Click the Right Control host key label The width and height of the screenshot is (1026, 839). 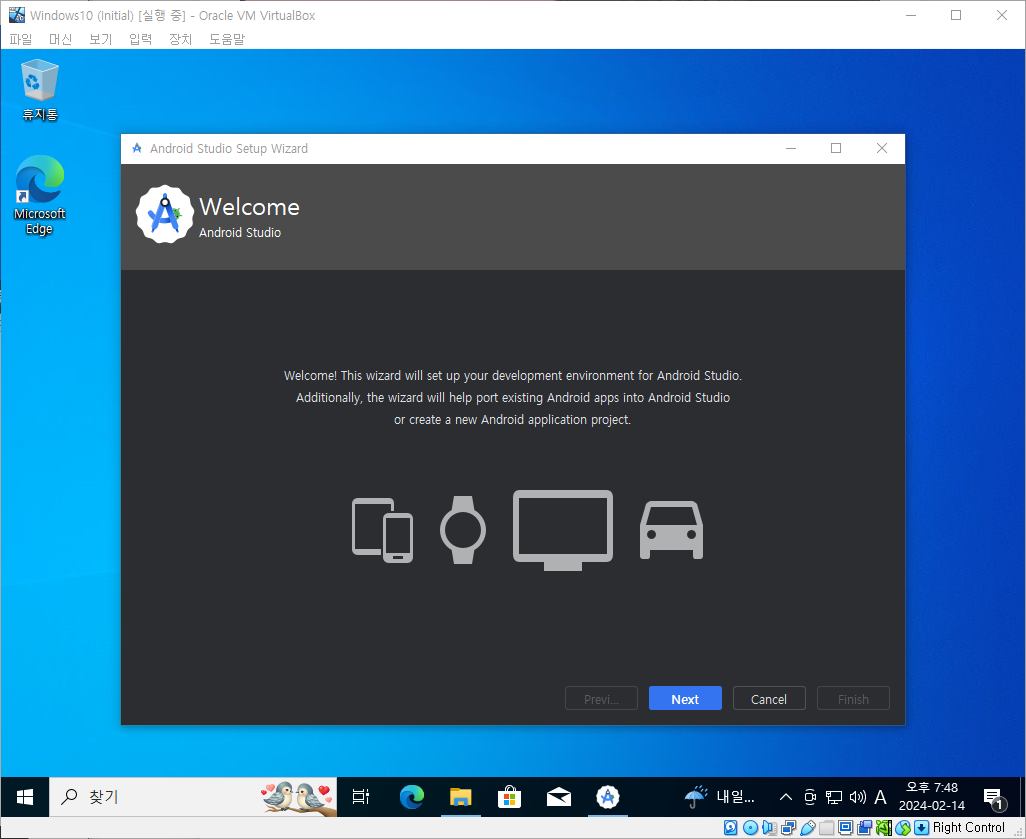(968, 828)
